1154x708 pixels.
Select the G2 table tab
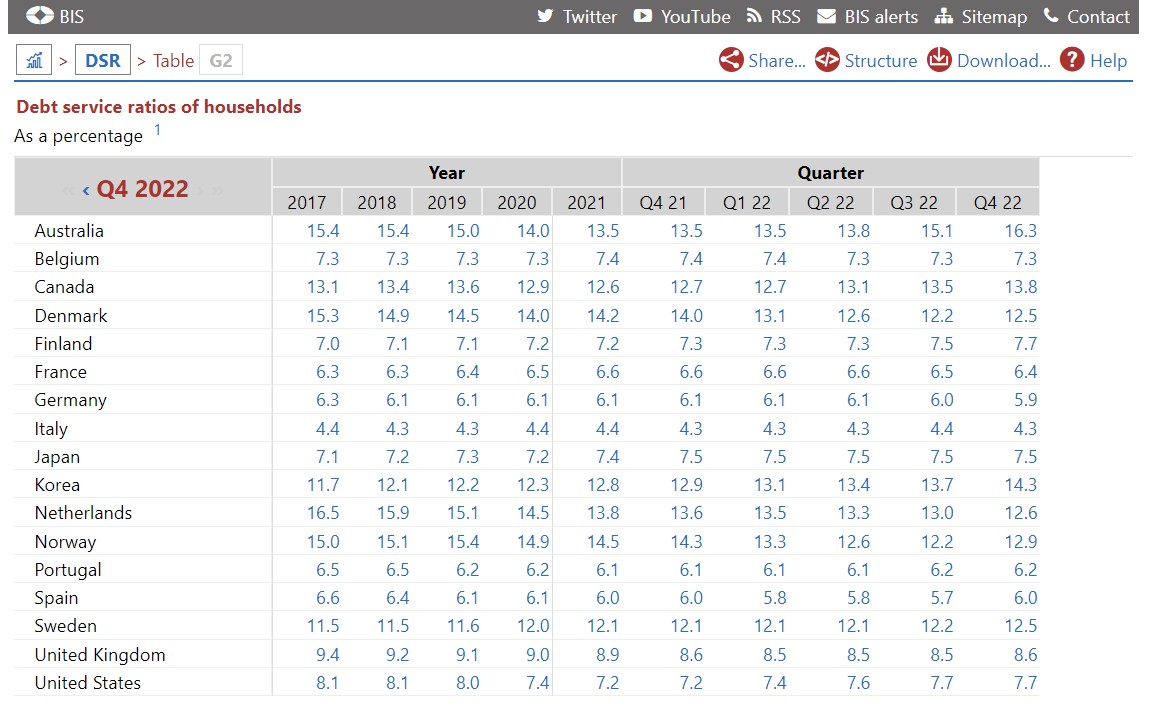(221, 61)
